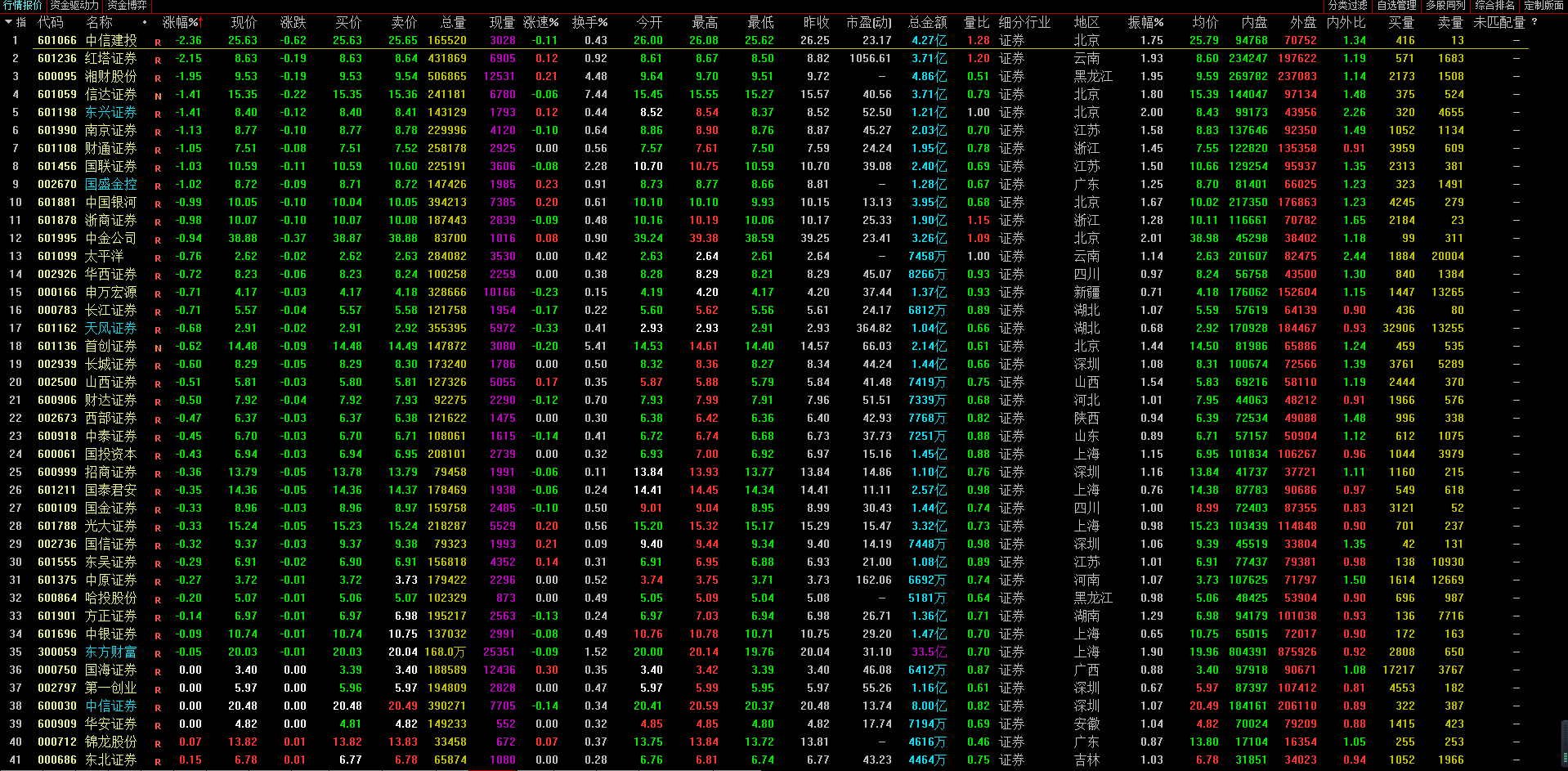The height and width of the screenshot is (771, 1568).
Task: Open the 综合排名 menu
Action: (x=1495, y=6)
